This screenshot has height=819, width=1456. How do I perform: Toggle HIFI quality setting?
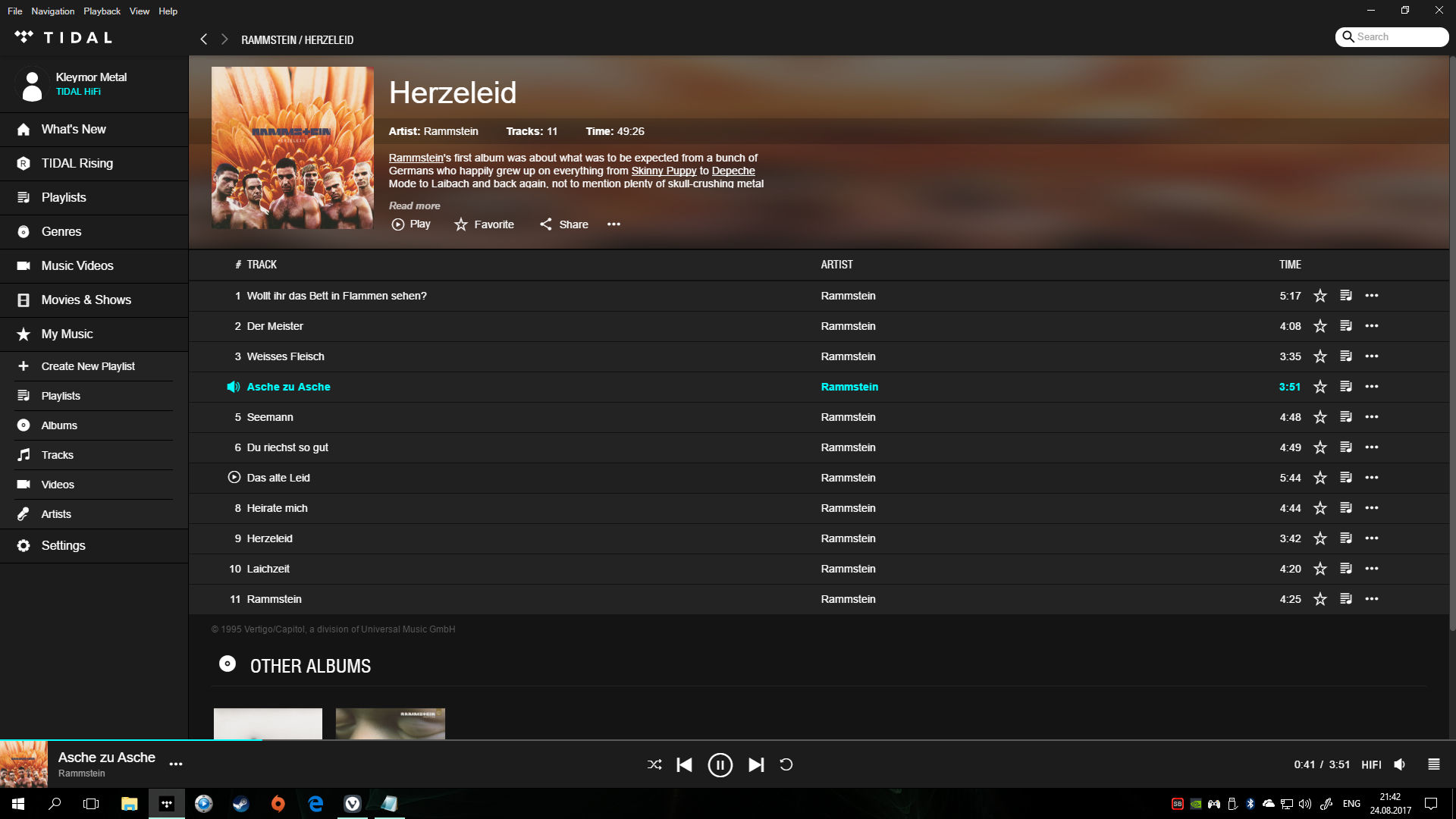point(1371,764)
